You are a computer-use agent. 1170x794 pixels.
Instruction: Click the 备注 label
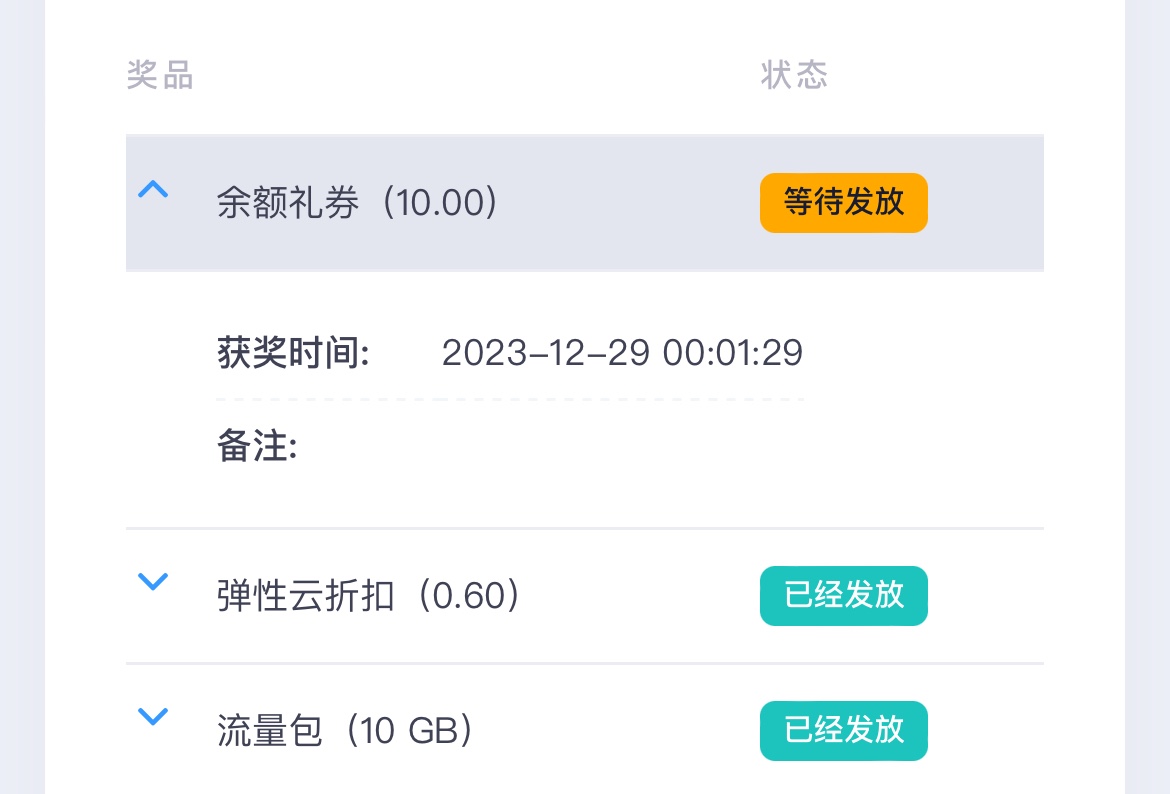257,448
